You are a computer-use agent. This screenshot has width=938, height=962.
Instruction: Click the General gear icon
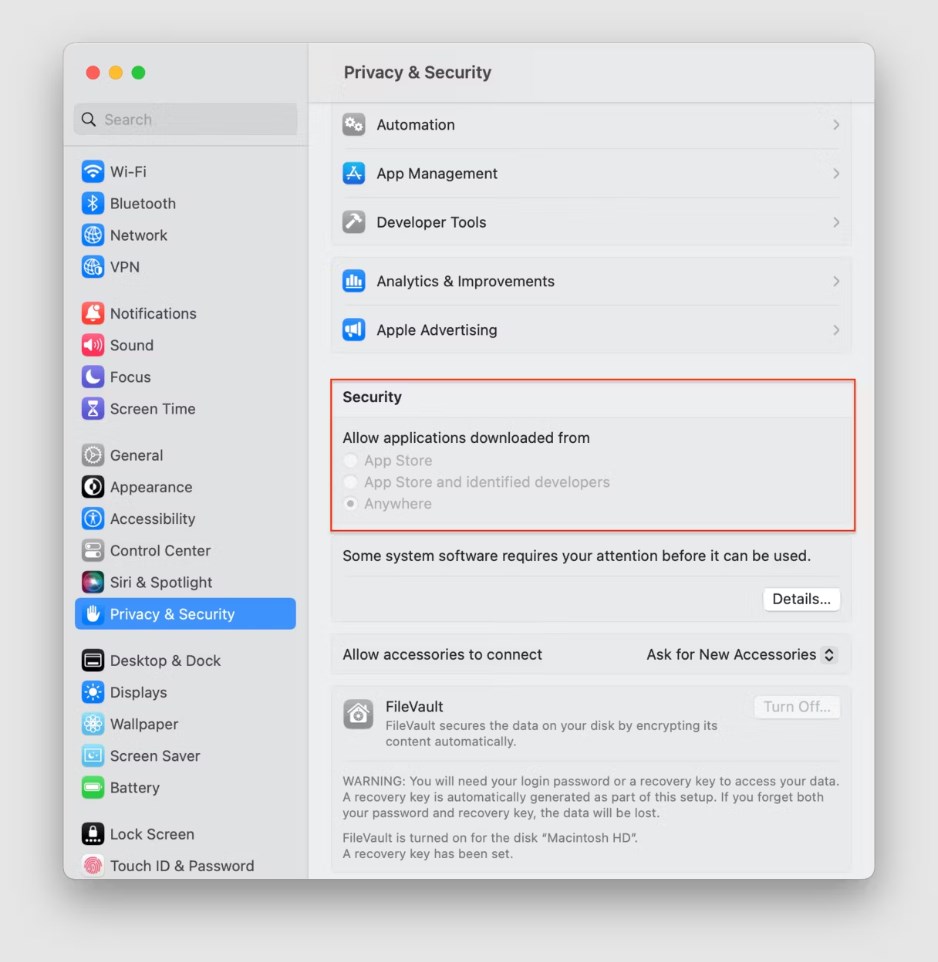click(x=93, y=455)
